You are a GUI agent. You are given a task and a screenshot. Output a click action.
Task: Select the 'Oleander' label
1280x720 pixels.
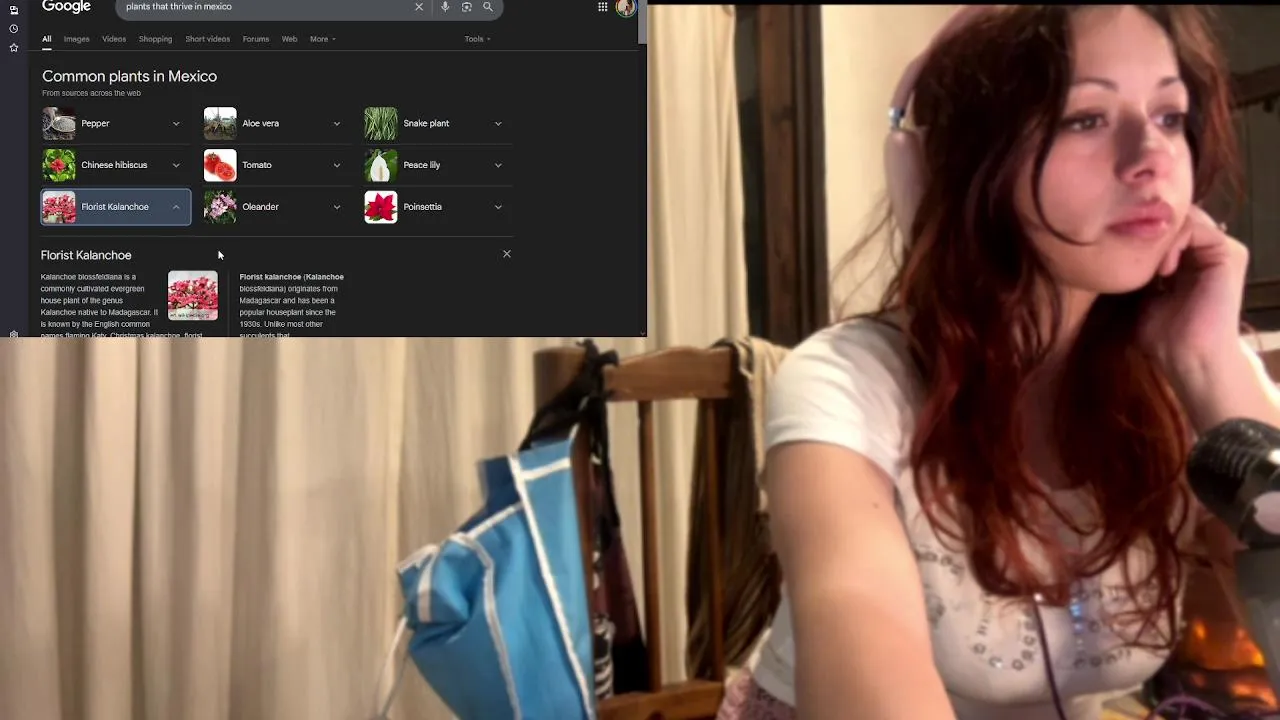(260, 207)
